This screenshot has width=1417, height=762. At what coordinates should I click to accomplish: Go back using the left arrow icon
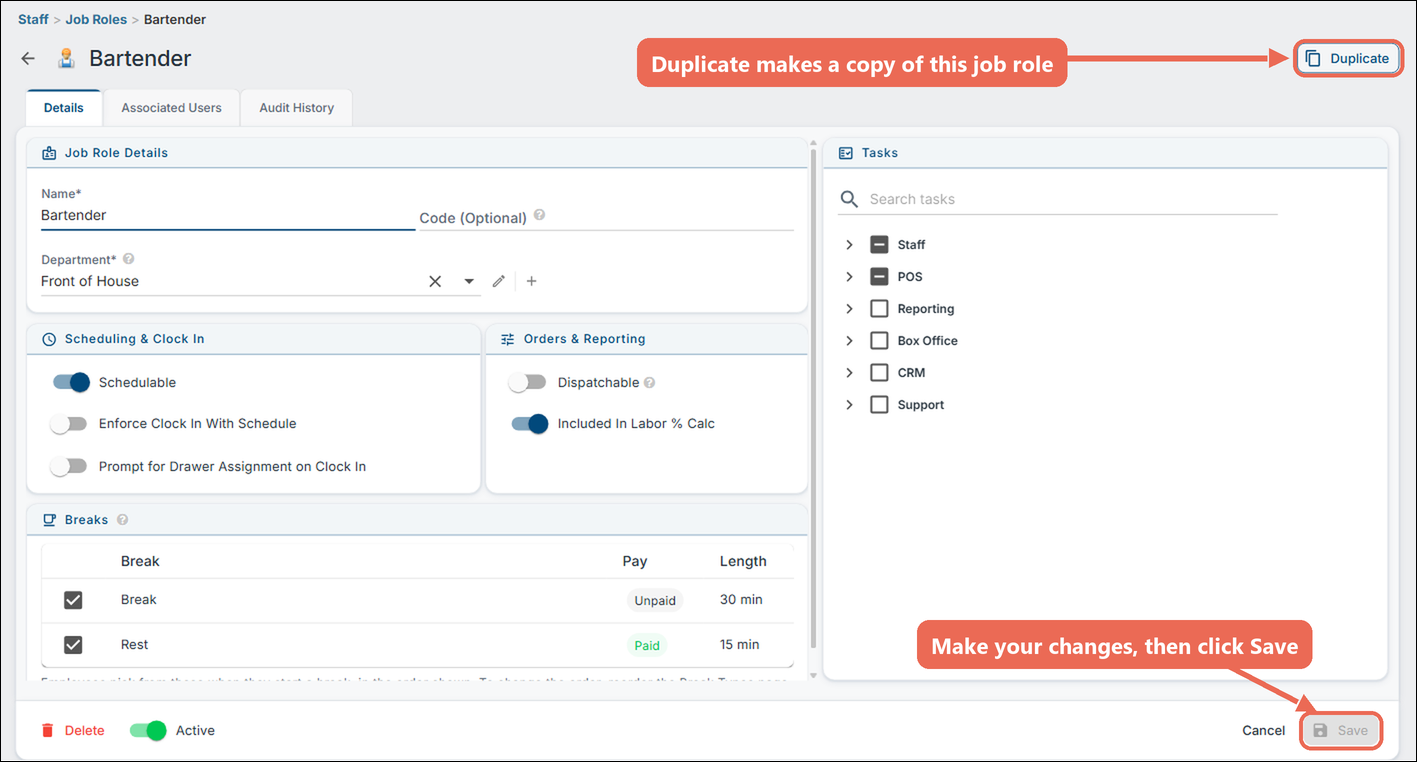pyautogui.click(x=28, y=59)
